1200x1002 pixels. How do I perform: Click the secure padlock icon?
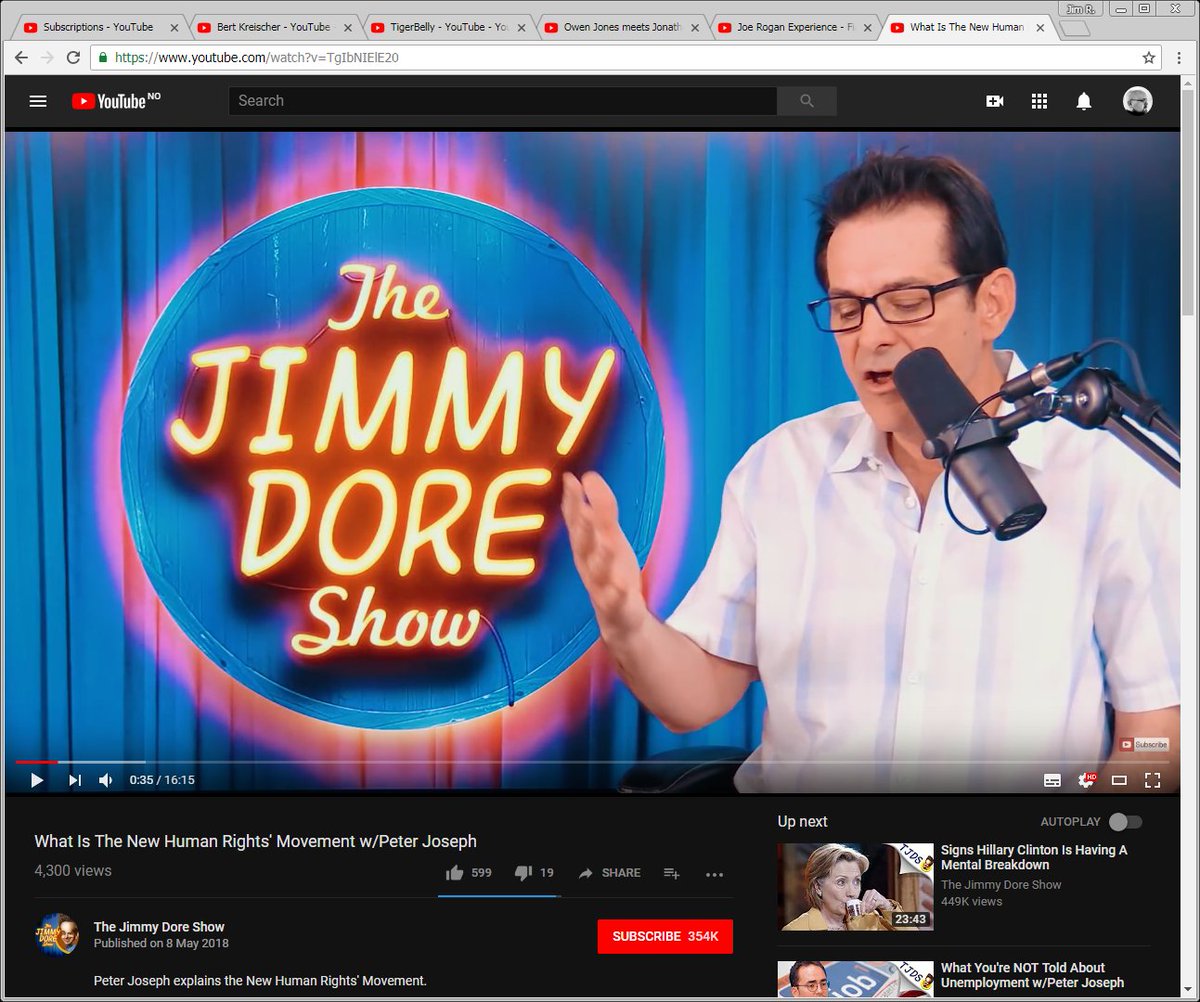[103, 58]
